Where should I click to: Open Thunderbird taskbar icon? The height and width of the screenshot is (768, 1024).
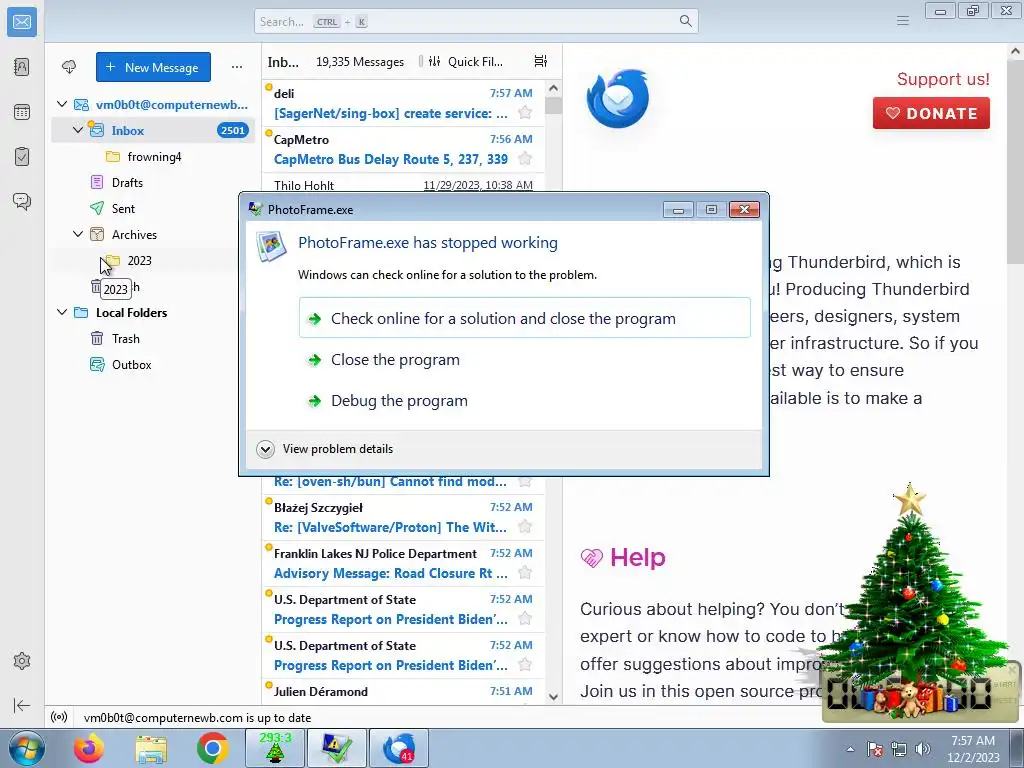[x=399, y=748]
